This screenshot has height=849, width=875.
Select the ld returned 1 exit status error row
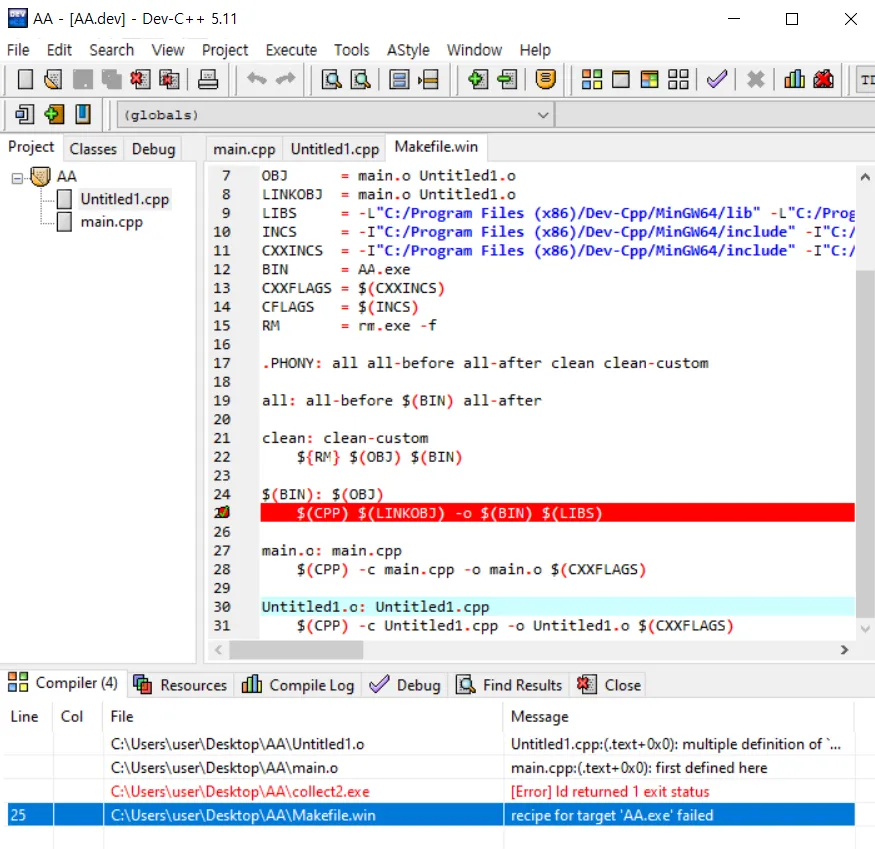(430, 791)
